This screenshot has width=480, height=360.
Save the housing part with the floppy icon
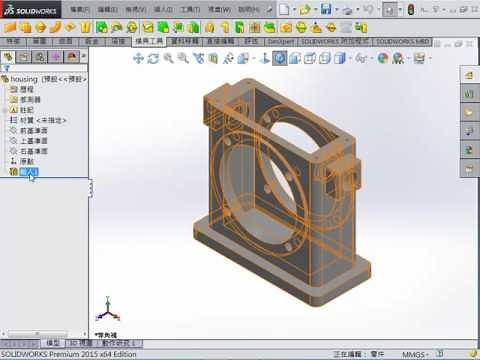(x=326, y=9)
